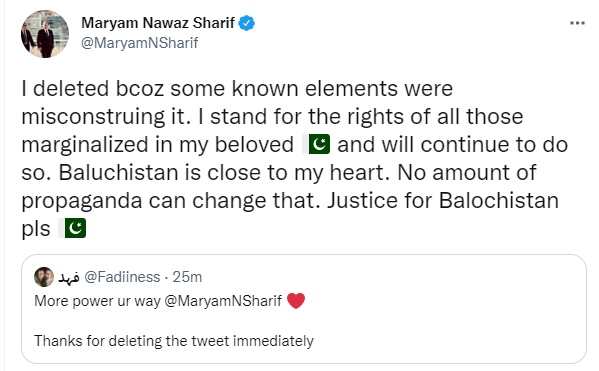Click the 'Baluchistan is close to my heart' sentence
599x371 pixels.
point(225,172)
